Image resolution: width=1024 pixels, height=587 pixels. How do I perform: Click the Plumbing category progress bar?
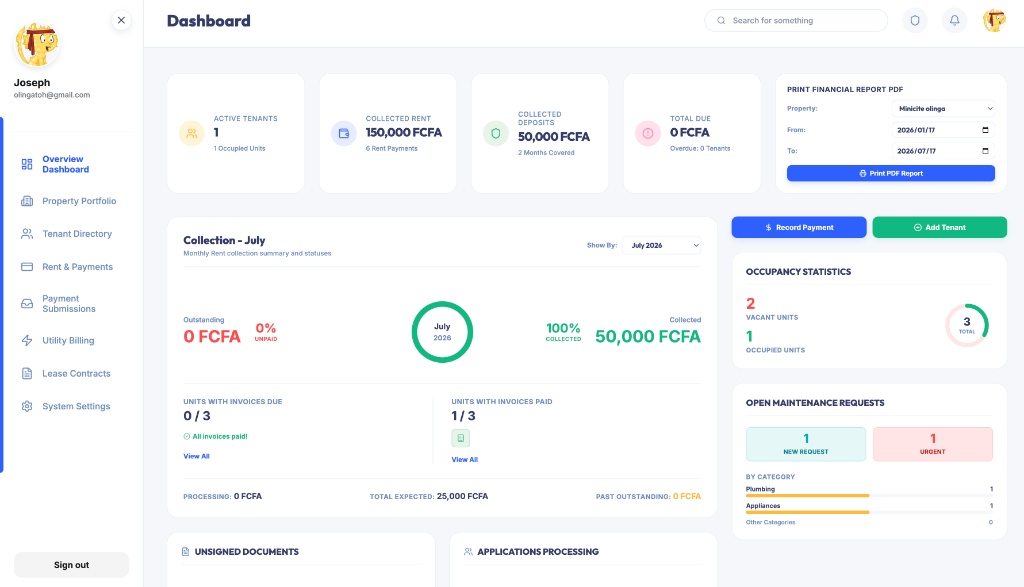tap(869, 496)
